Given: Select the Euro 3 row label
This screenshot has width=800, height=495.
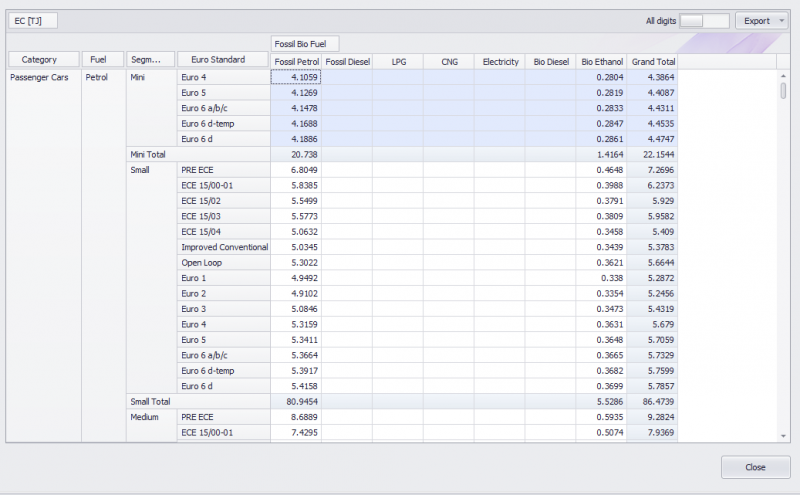Looking at the screenshot, I should click(223, 309).
